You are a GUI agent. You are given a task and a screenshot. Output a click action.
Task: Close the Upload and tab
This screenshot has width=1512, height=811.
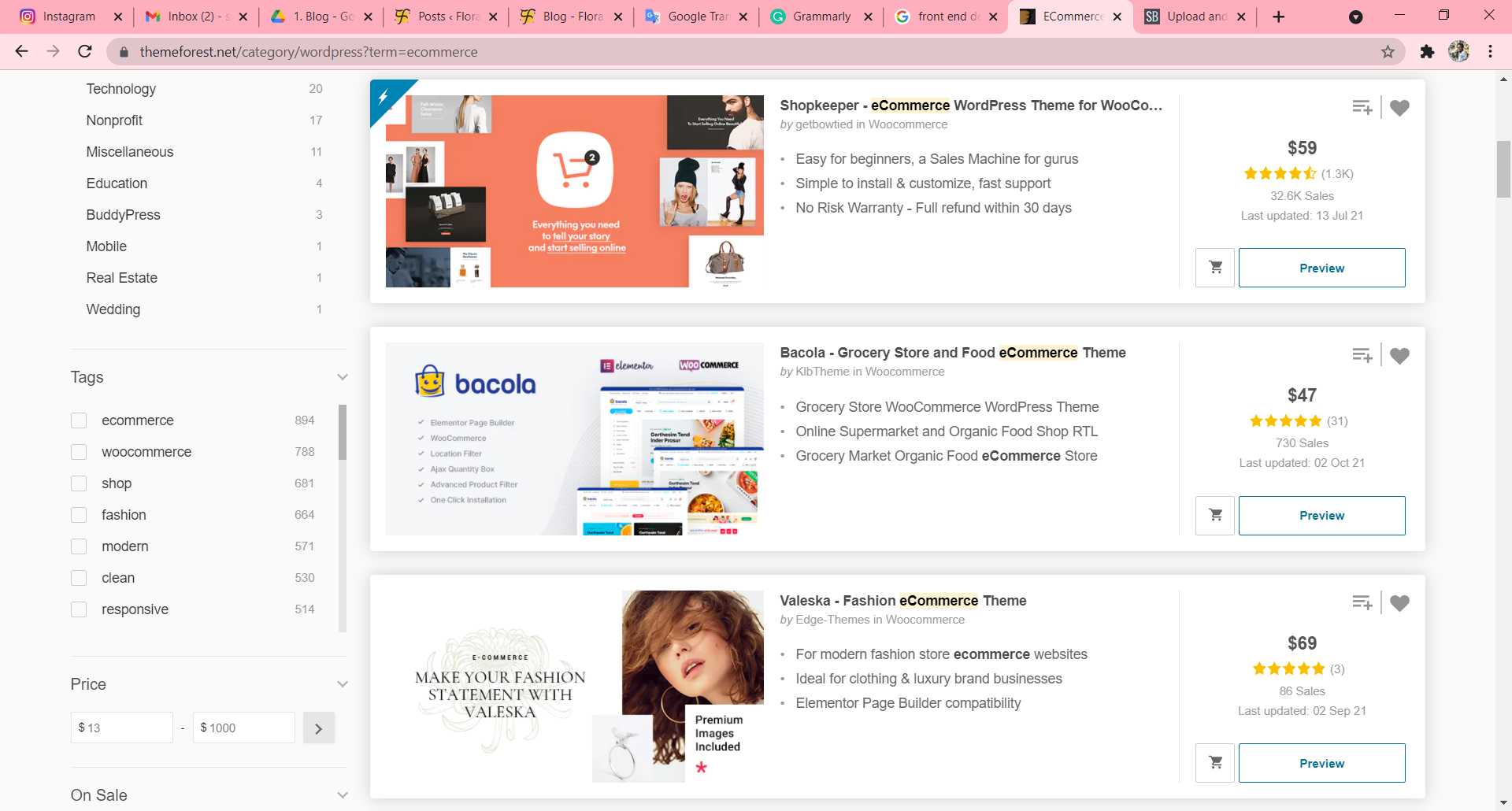click(x=1241, y=17)
